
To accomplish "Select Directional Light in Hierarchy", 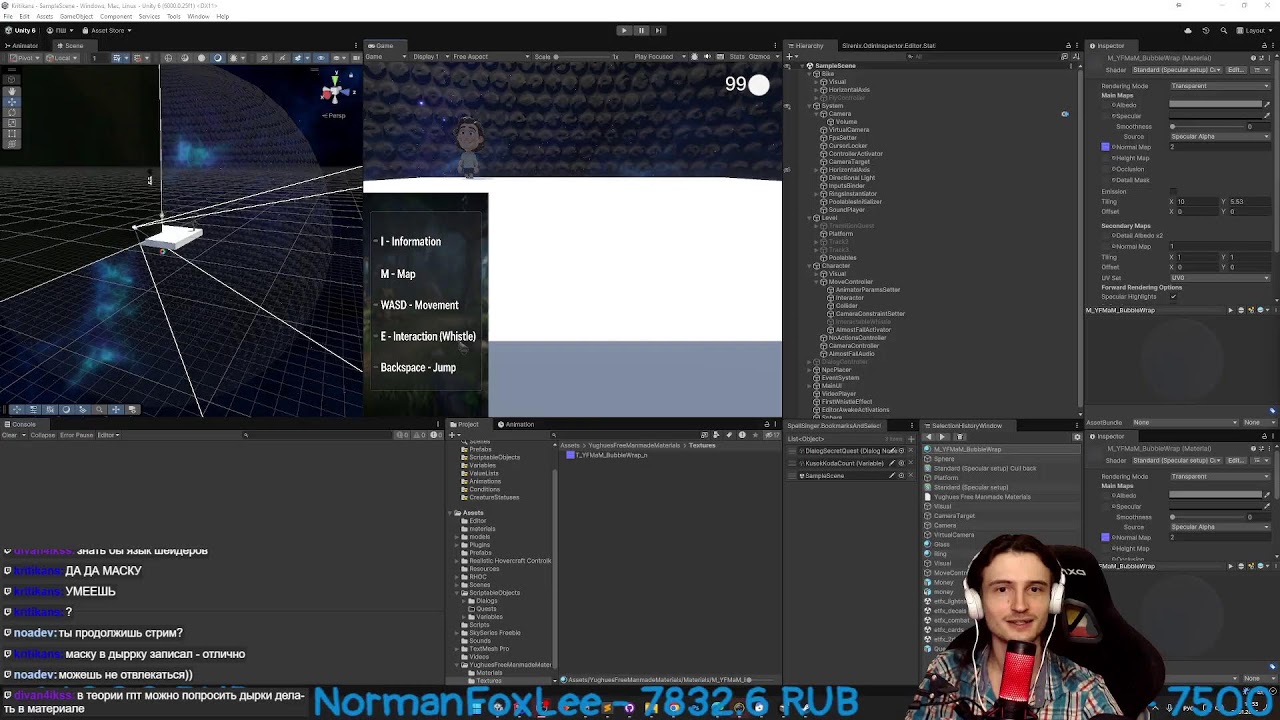I will pos(852,178).
